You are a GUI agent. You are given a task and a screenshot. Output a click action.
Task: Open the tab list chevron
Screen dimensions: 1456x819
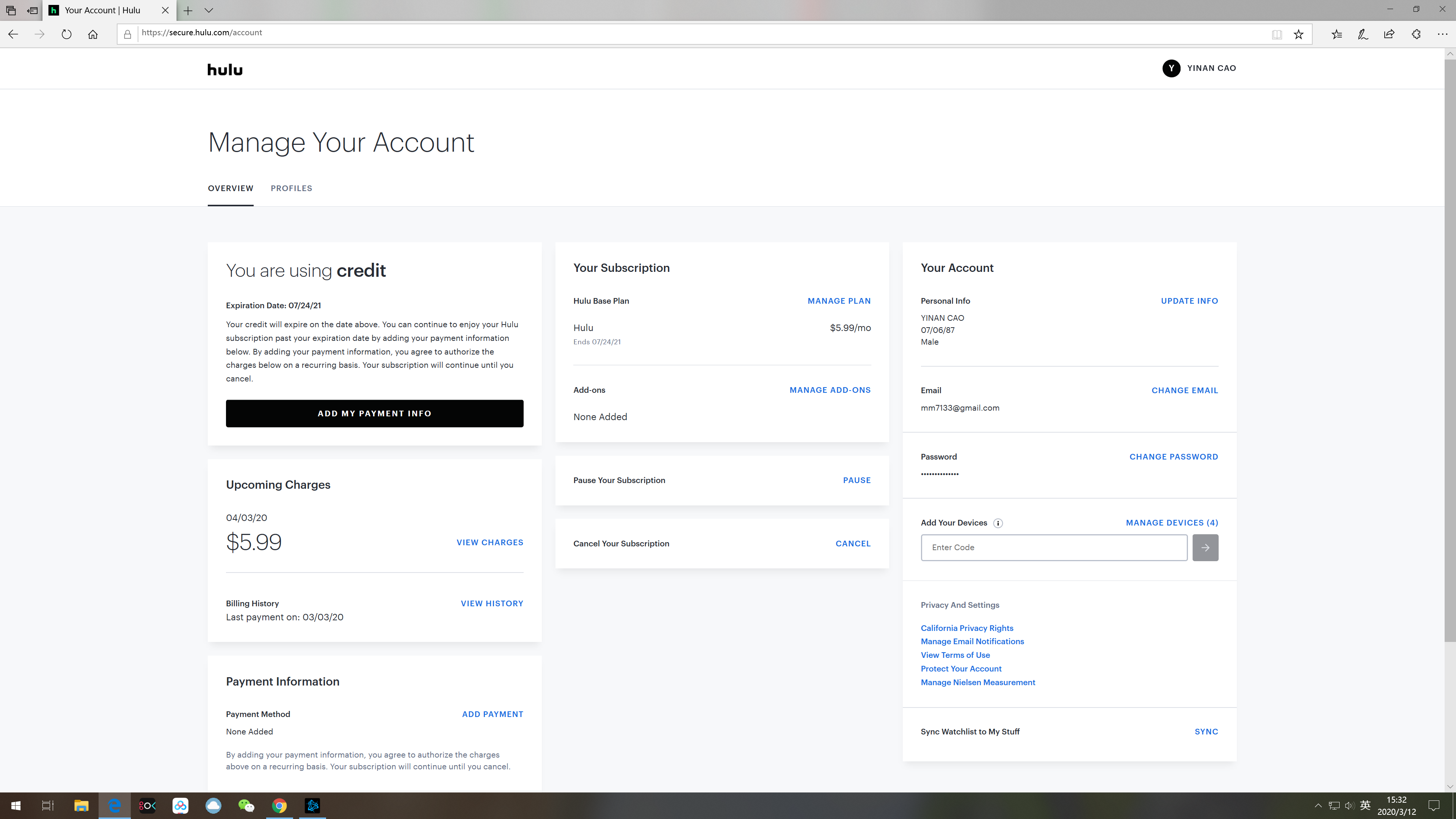coord(209,10)
